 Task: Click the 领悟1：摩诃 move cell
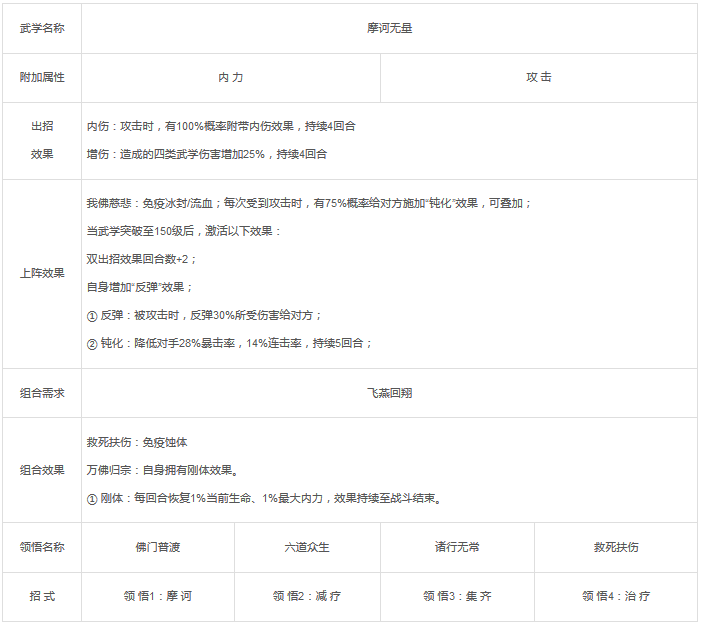tap(158, 597)
